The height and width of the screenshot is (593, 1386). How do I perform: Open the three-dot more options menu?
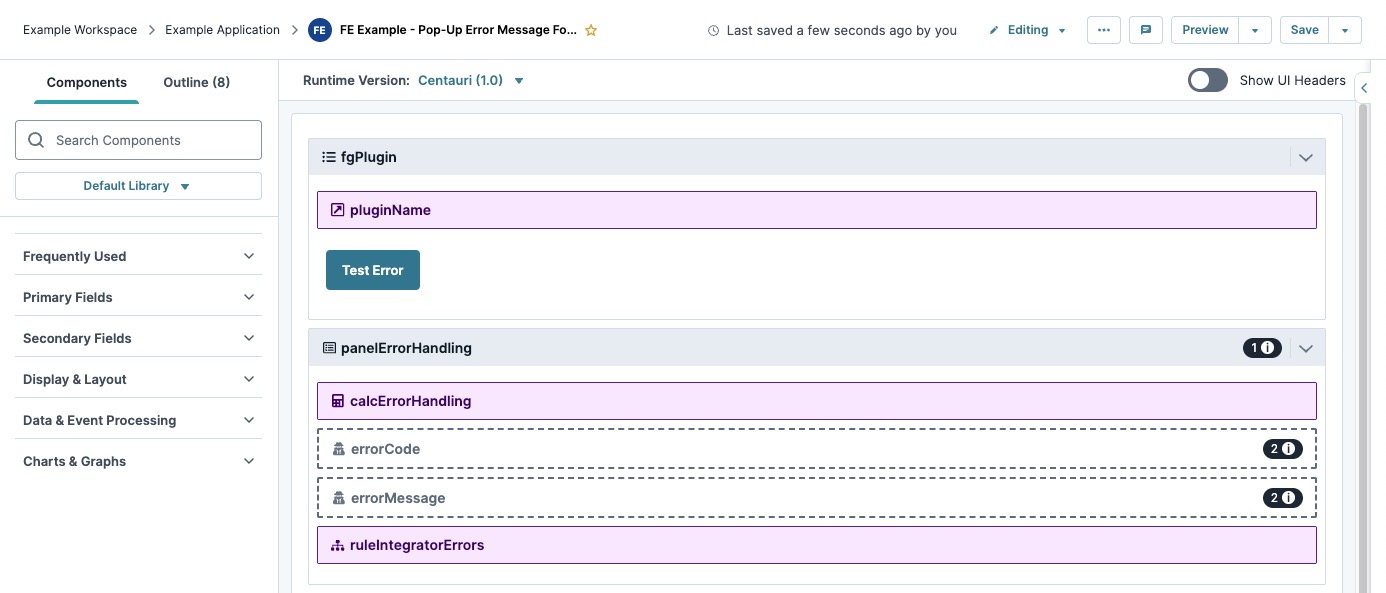click(x=1103, y=30)
